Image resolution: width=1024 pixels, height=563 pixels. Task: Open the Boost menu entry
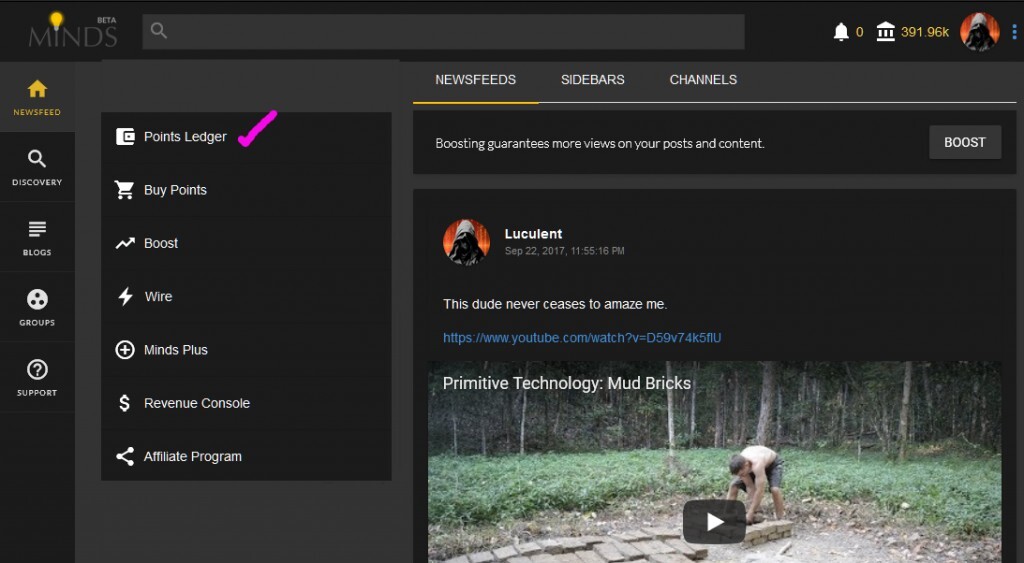point(160,243)
